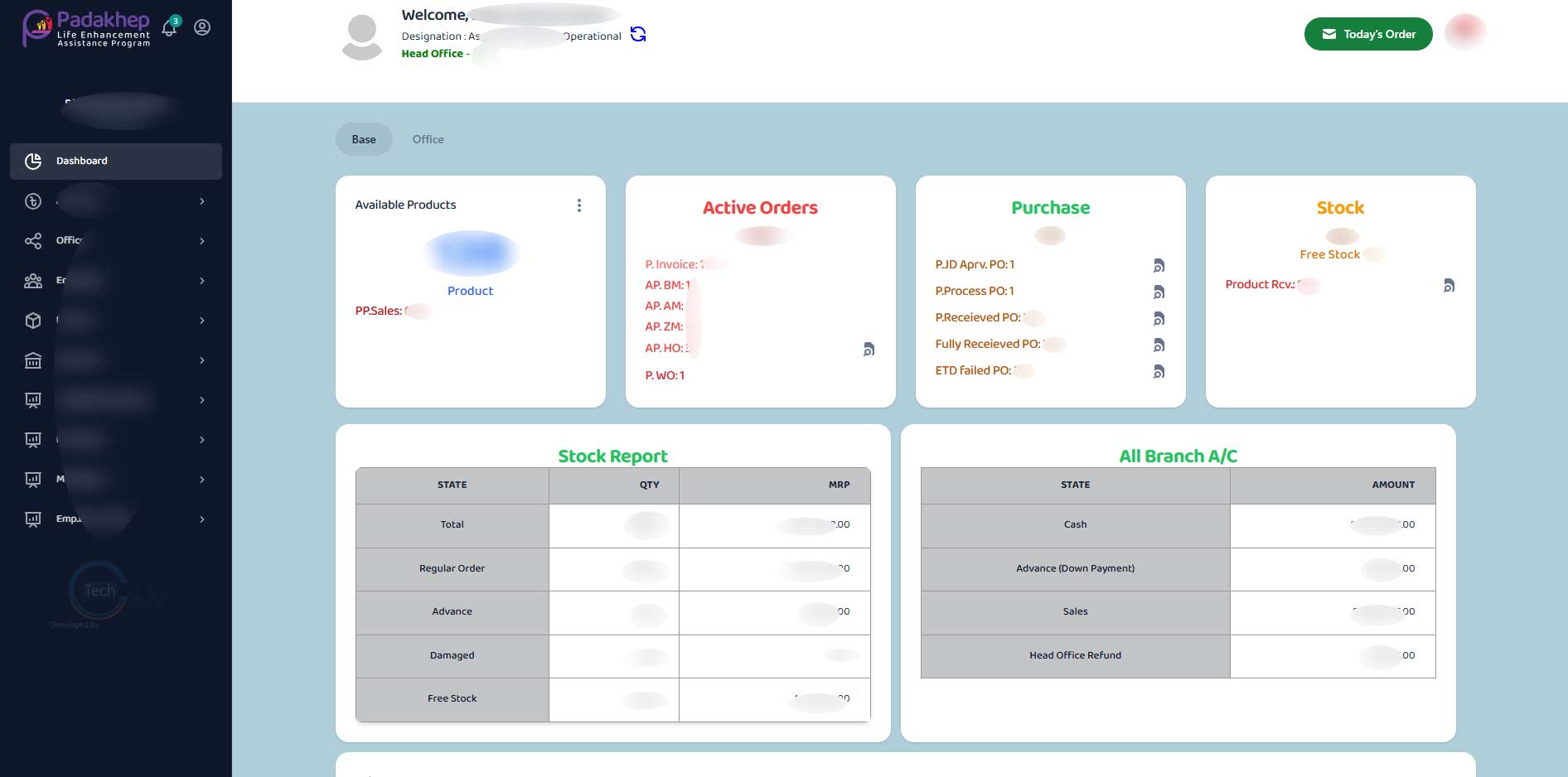The width and height of the screenshot is (1568, 777).
Task: Open details icon for Fully Received PO
Action: [1159, 345]
